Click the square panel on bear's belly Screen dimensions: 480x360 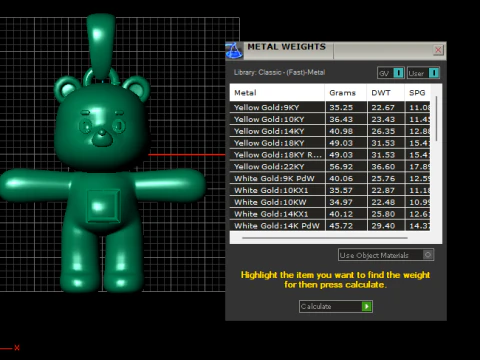(x=103, y=206)
